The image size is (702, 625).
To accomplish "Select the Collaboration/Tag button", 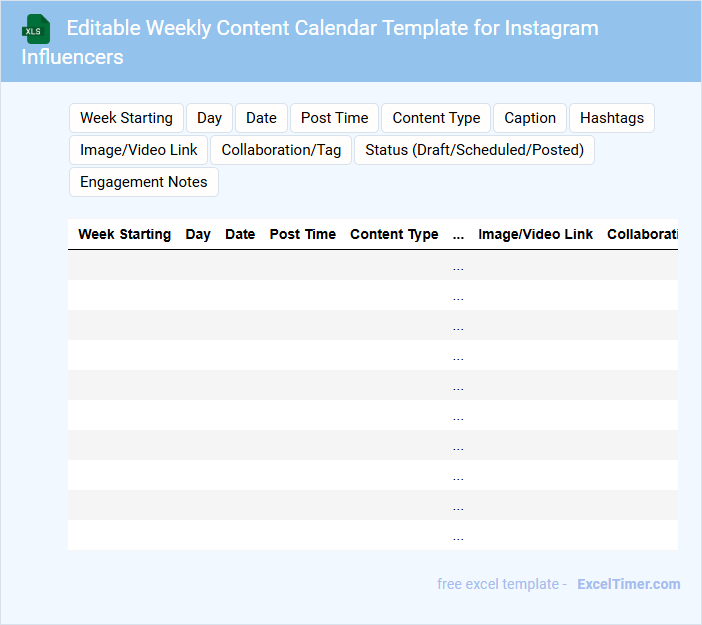I will (281, 150).
